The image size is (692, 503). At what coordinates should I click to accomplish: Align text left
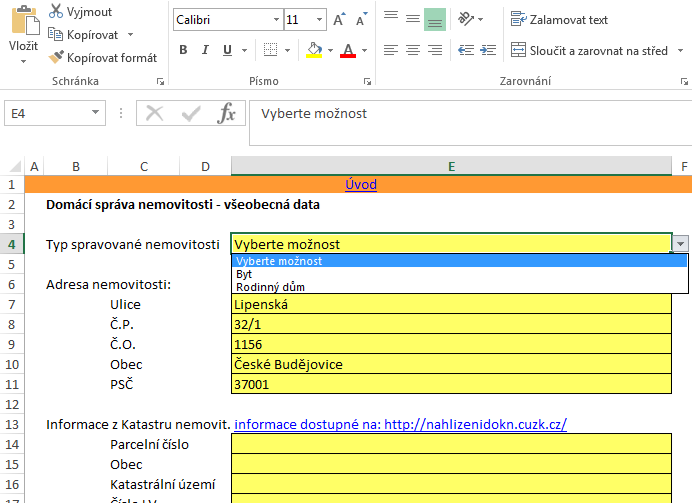[x=391, y=50]
